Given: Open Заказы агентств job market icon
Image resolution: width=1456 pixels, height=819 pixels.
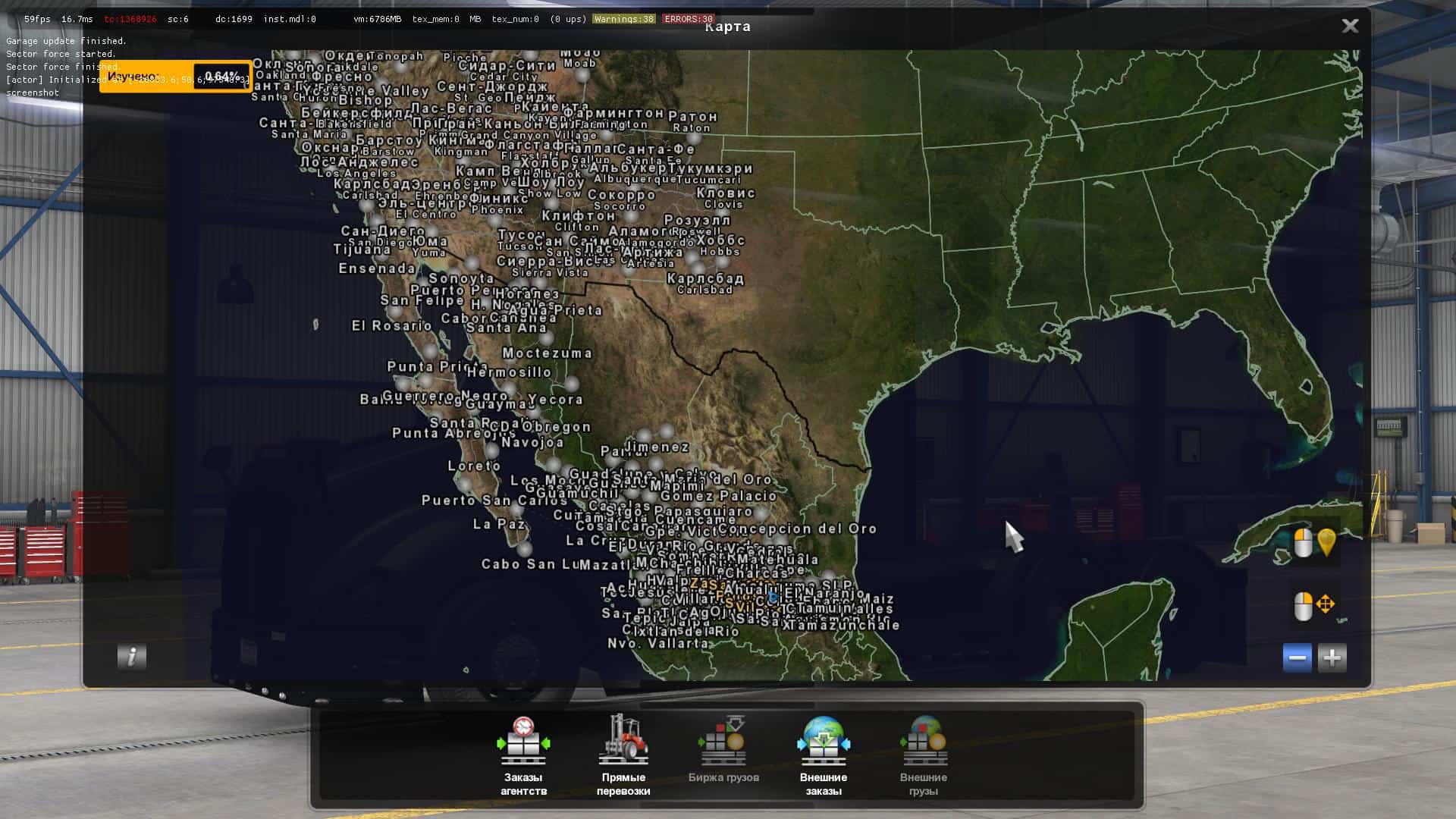Looking at the screenshot, I should click(x=523, y=742).
